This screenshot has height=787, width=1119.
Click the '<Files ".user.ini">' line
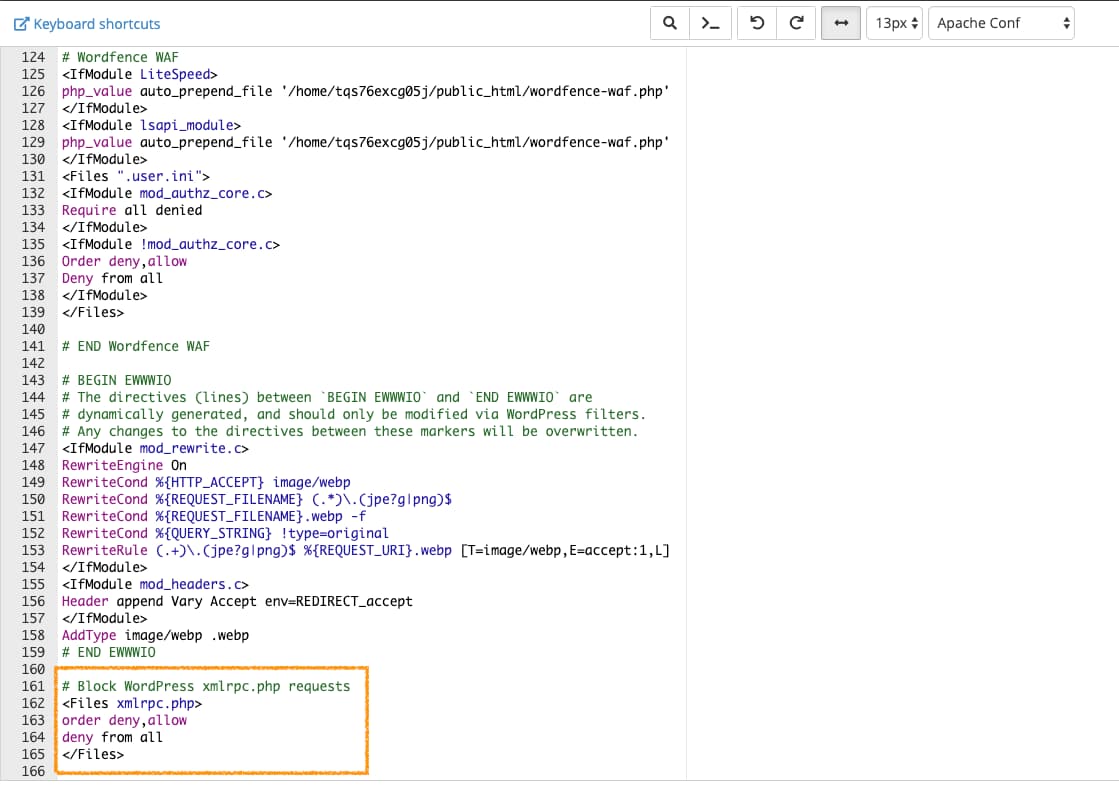pos(136,176)
